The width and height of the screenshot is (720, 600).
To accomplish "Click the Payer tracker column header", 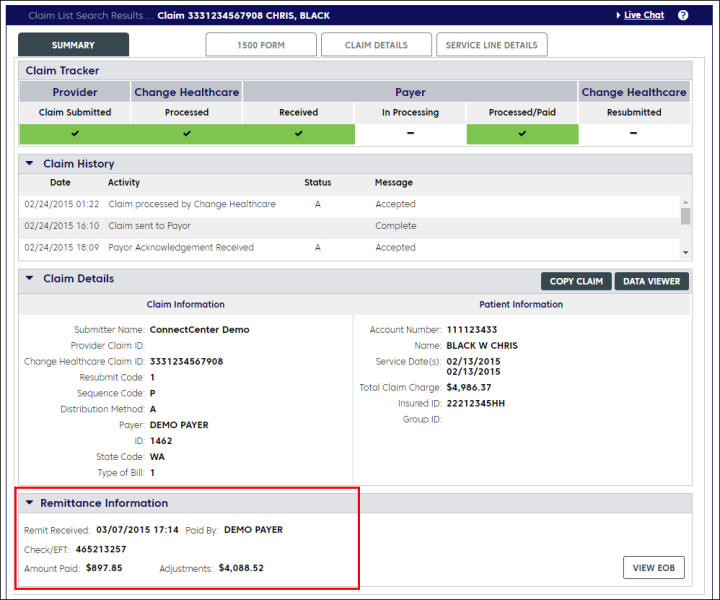I will [410, 92].
